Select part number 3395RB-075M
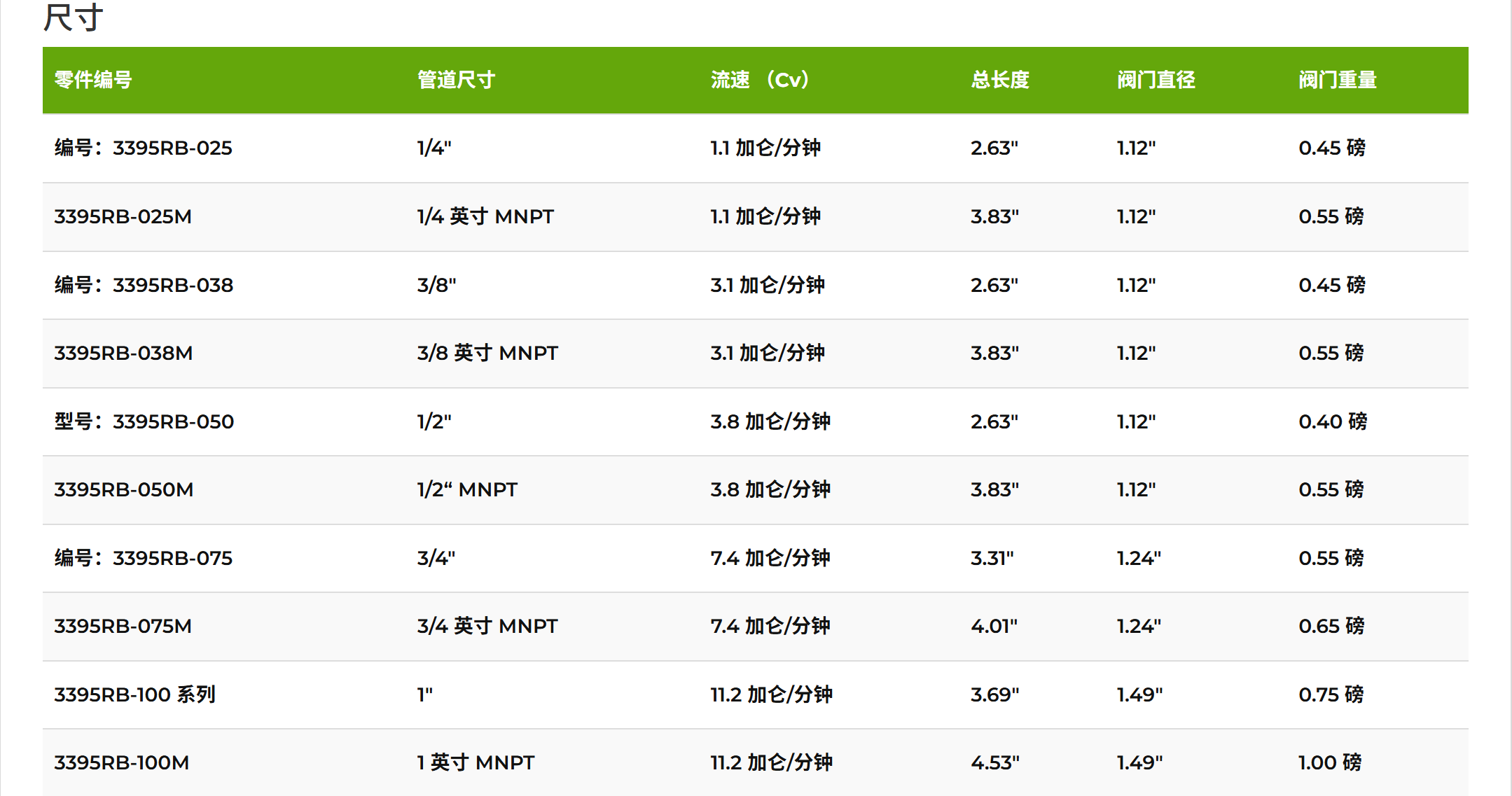Image resolution: width=1512 pixels, height=796 pixels. [123, 626]
